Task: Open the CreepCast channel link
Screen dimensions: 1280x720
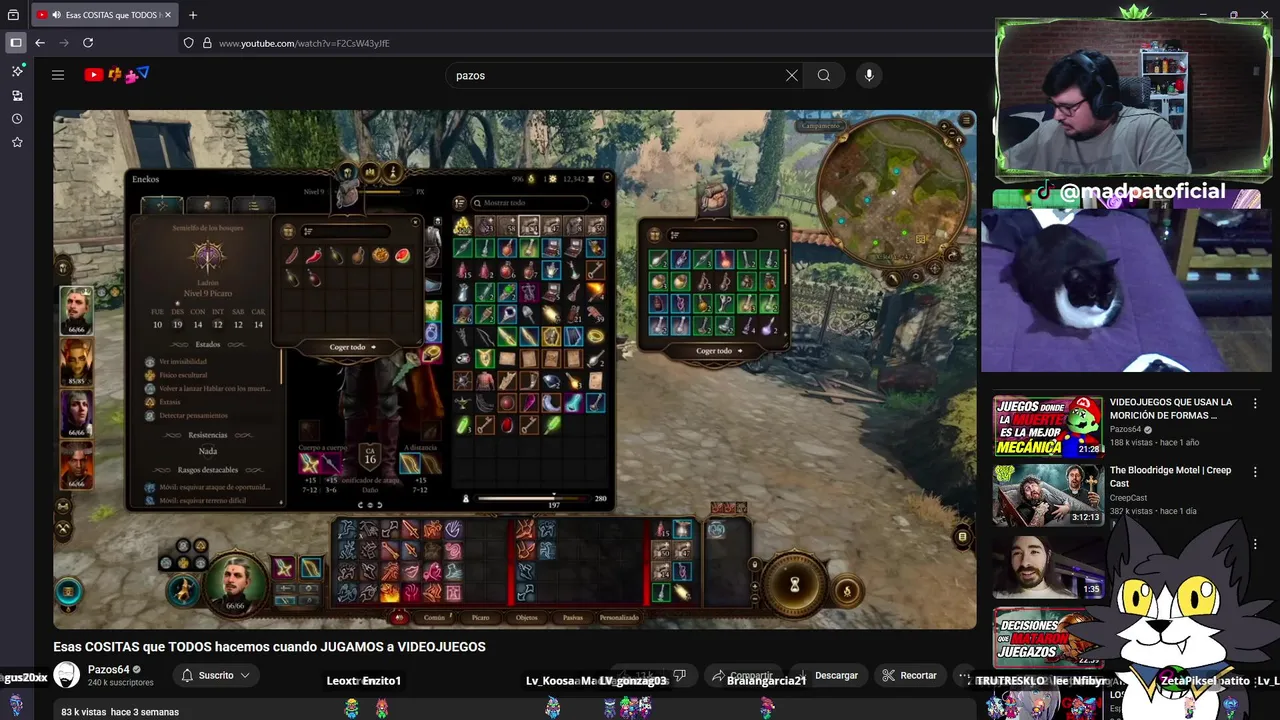Action: click(x=1128, y=498)
